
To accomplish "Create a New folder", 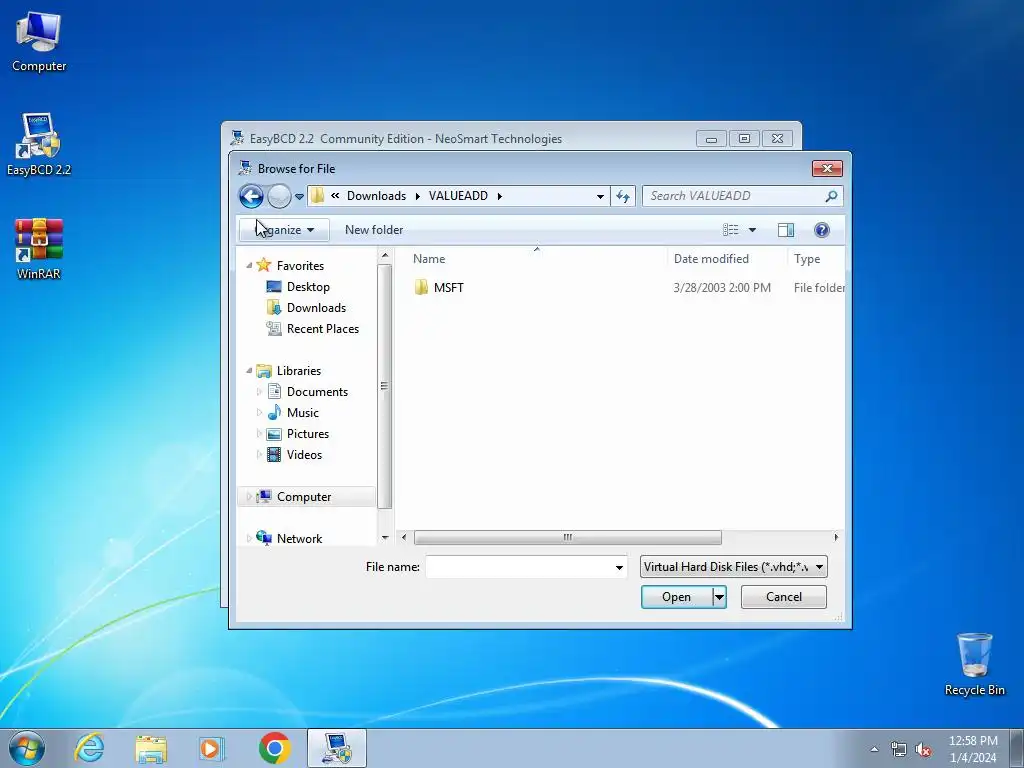I will (374, 230).
